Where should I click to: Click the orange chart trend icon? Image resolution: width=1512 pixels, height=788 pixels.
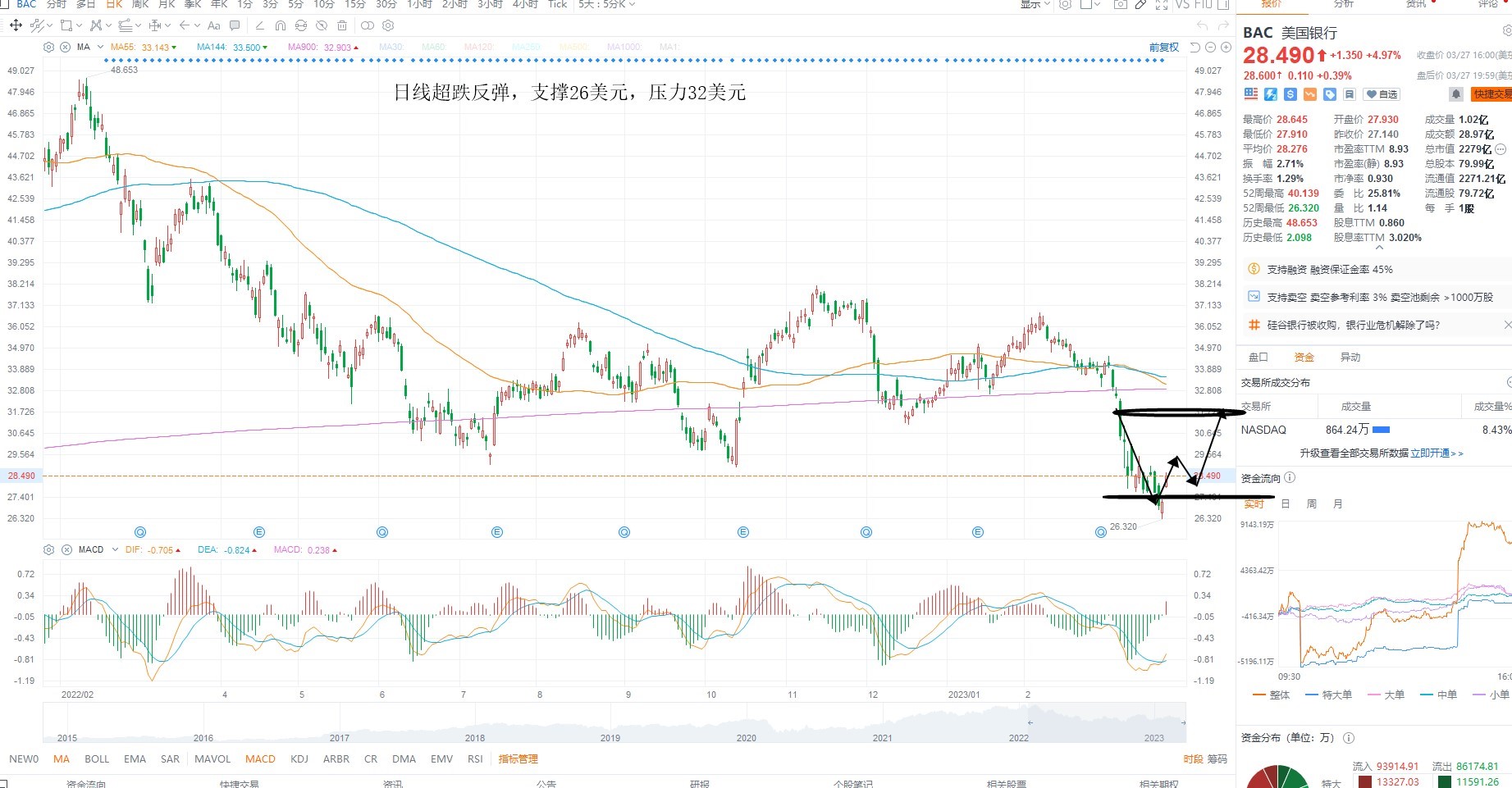(1310, 94)
